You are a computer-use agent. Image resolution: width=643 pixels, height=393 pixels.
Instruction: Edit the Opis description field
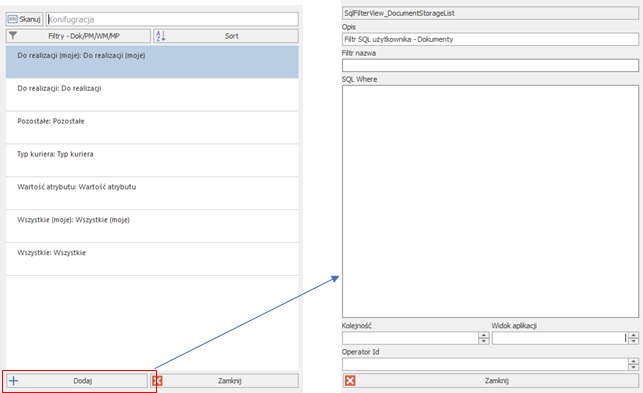[x=490, y=39]
